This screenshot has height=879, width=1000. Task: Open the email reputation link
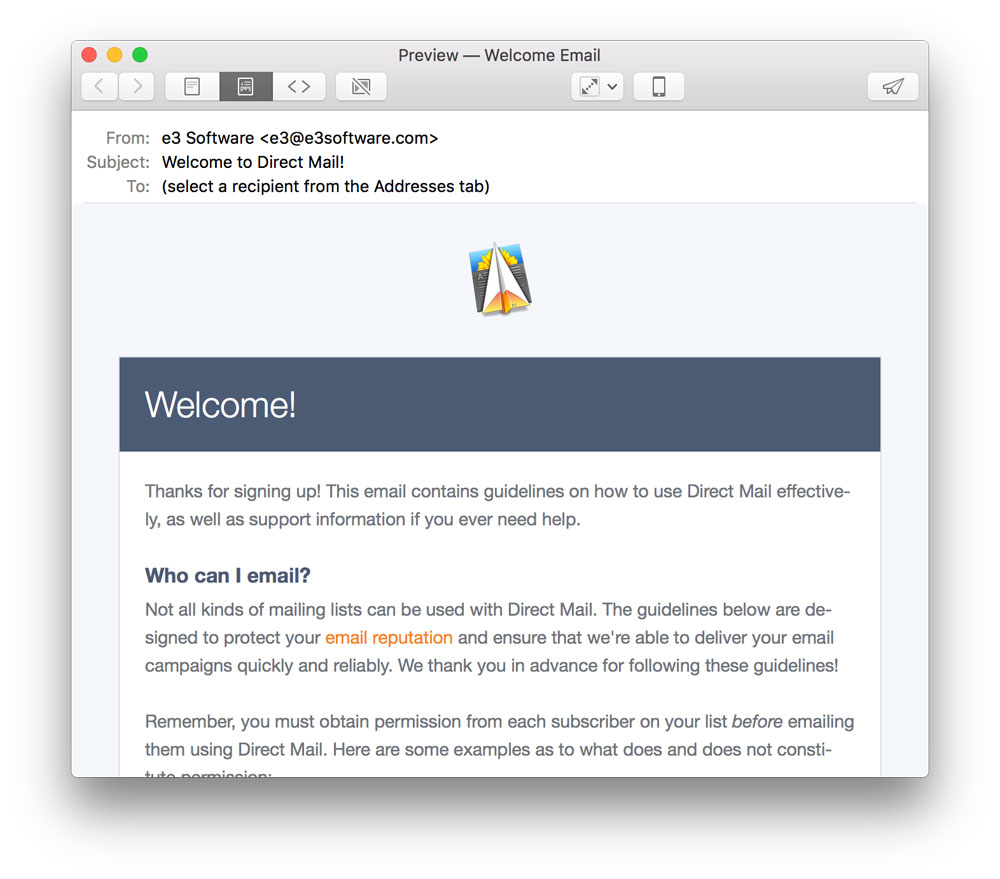[x=389, y=637]
